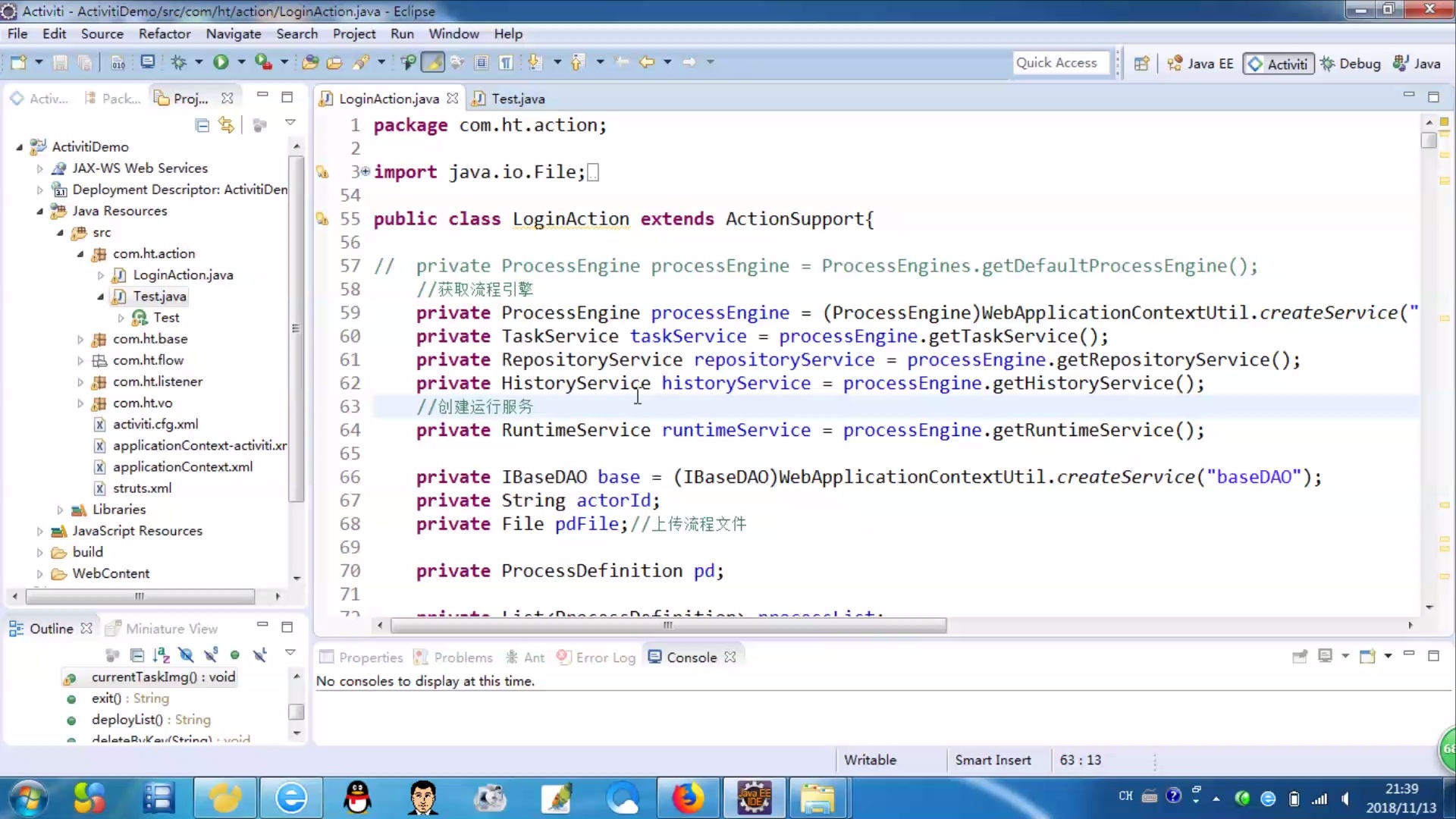The width and height of the screenshot is (1456, 819).
Task: Click the Open Perspective icon
Action: 1141,64
